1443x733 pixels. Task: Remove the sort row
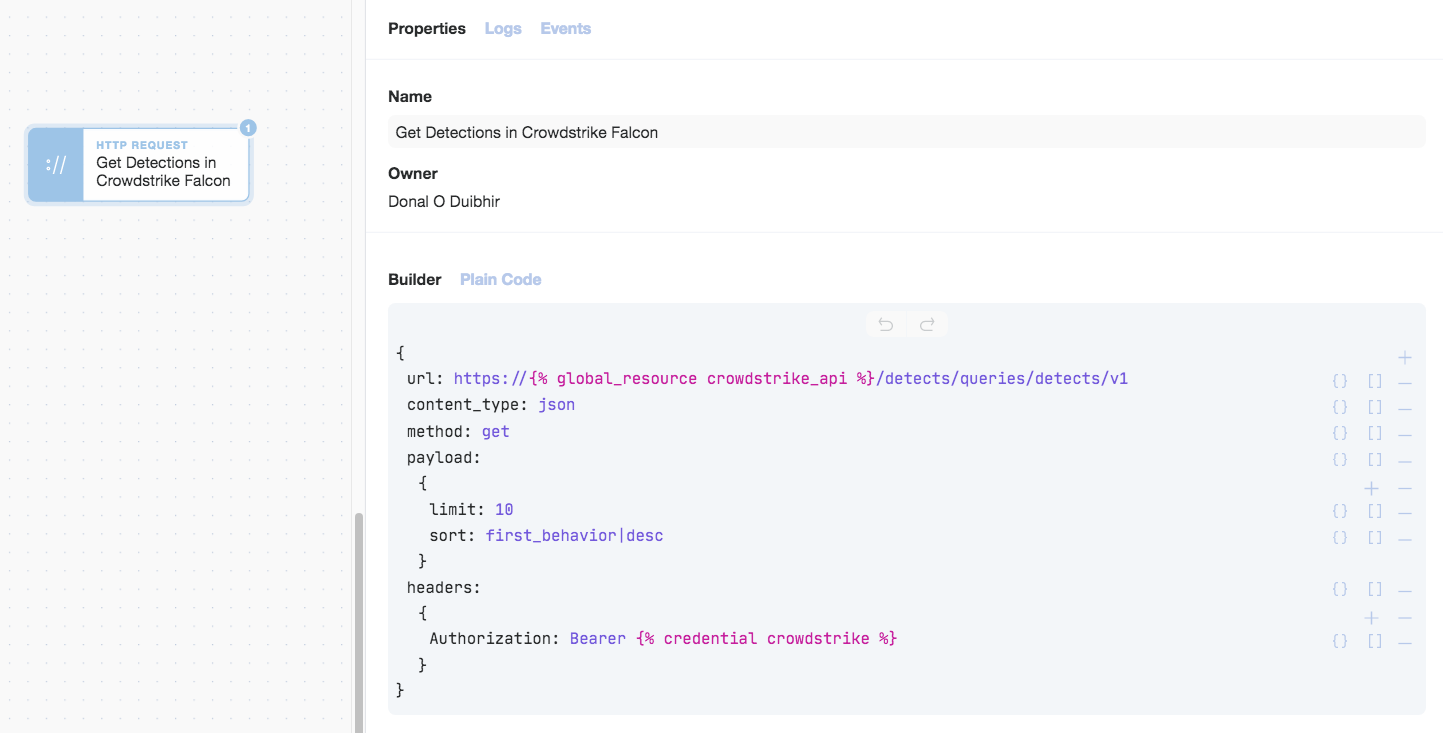(1405, 538)
